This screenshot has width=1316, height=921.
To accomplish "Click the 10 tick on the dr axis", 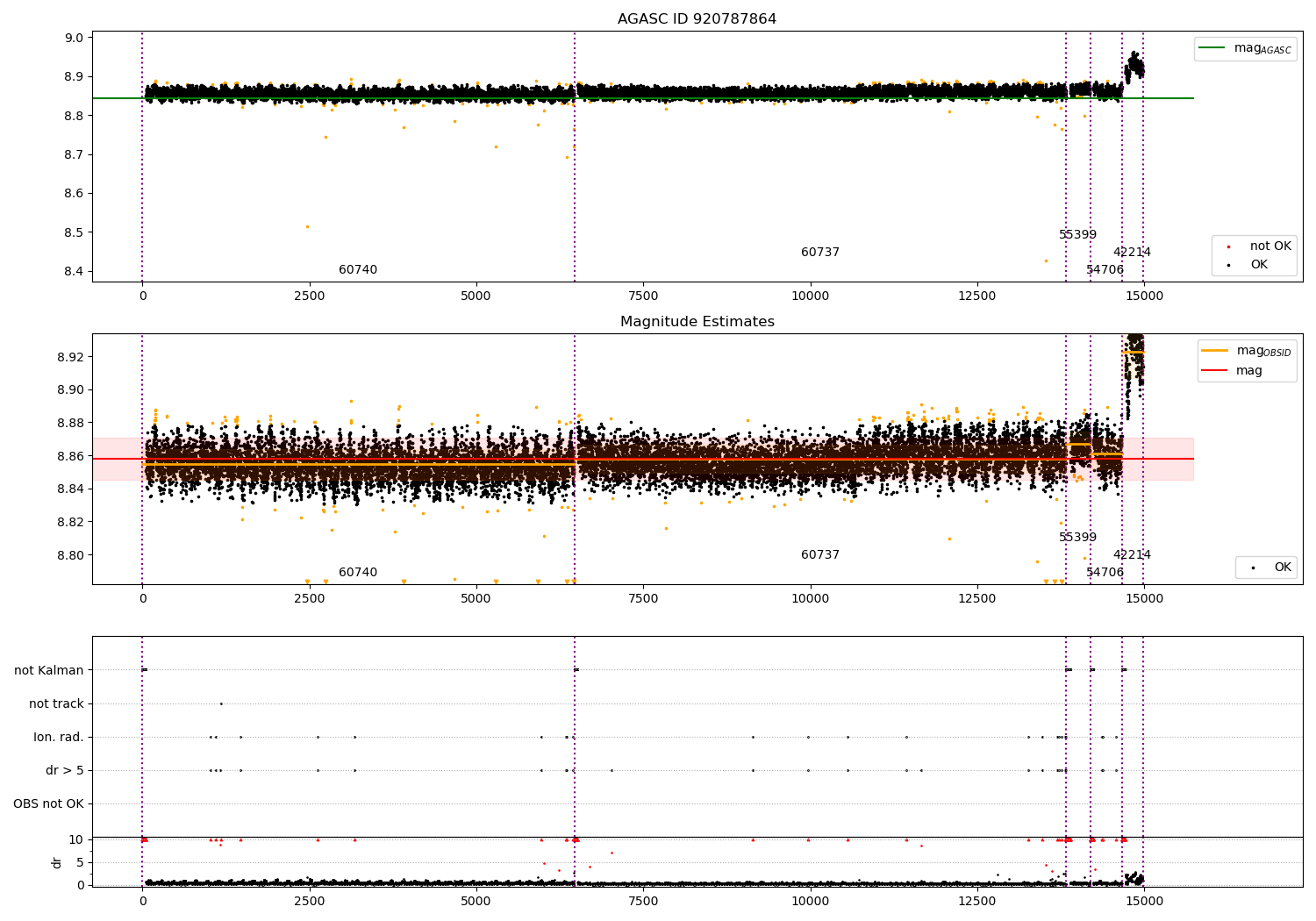I will (x=76, y=839).
